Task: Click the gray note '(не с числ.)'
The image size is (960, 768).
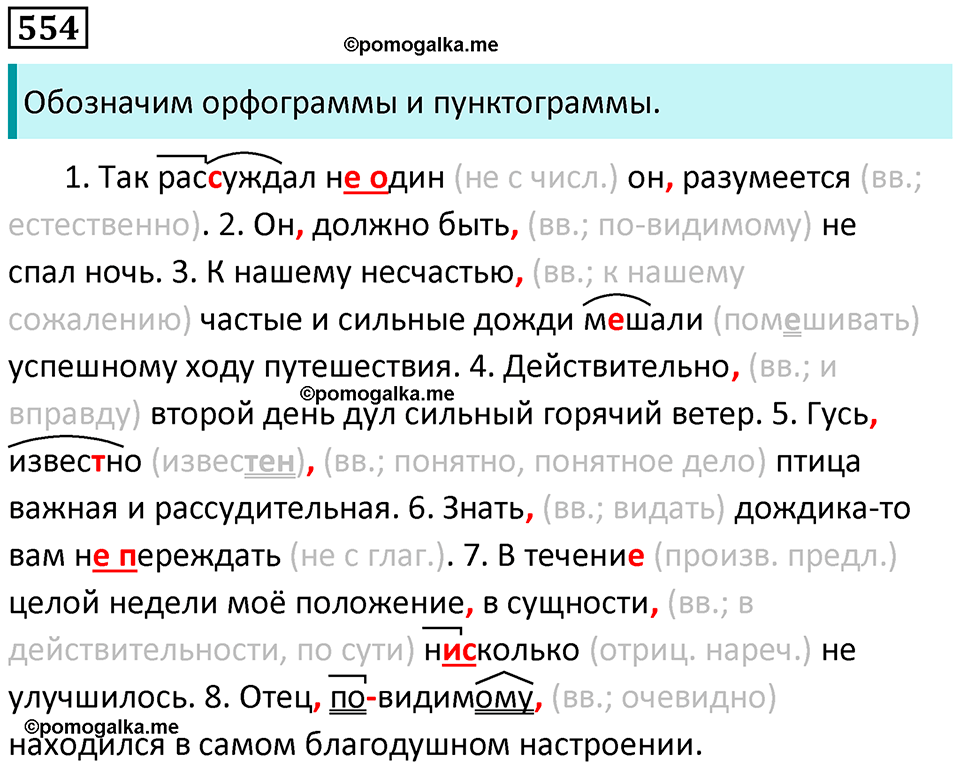Action: [536, 178]
